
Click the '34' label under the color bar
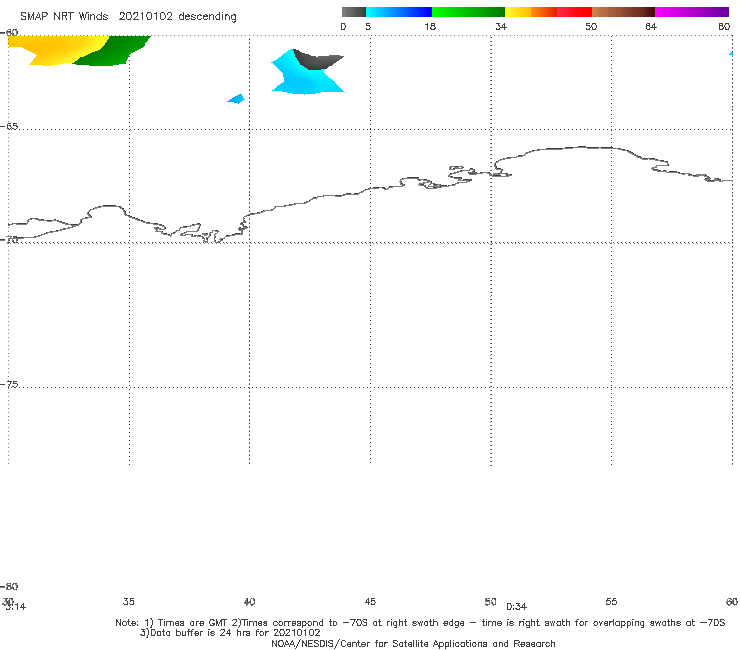pyautogui.click(x=501, y=26)
